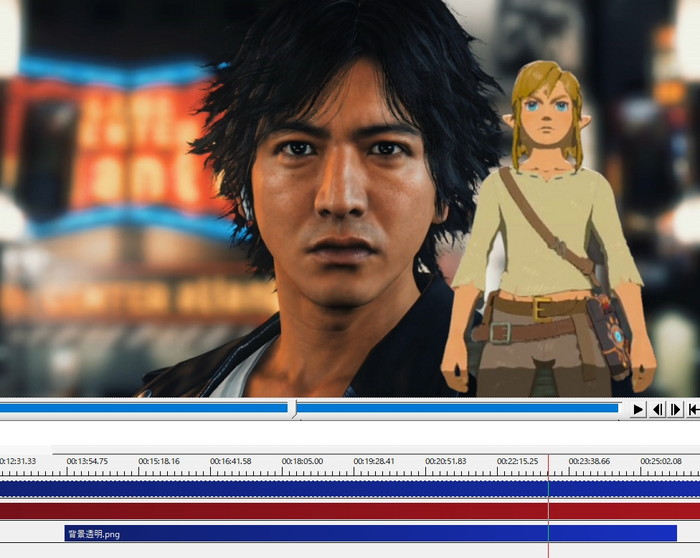Jump to the first frame using the bar-arrow button
Viewport: 700px width, 558px height.
pyautogui.click(x=693, y=409)
